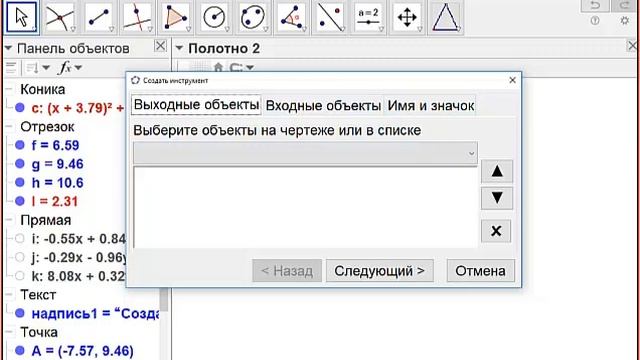Select the Slider a=2 tool
Image resolution: width=640 pixels, height=360 pixels.
point(368,17)
